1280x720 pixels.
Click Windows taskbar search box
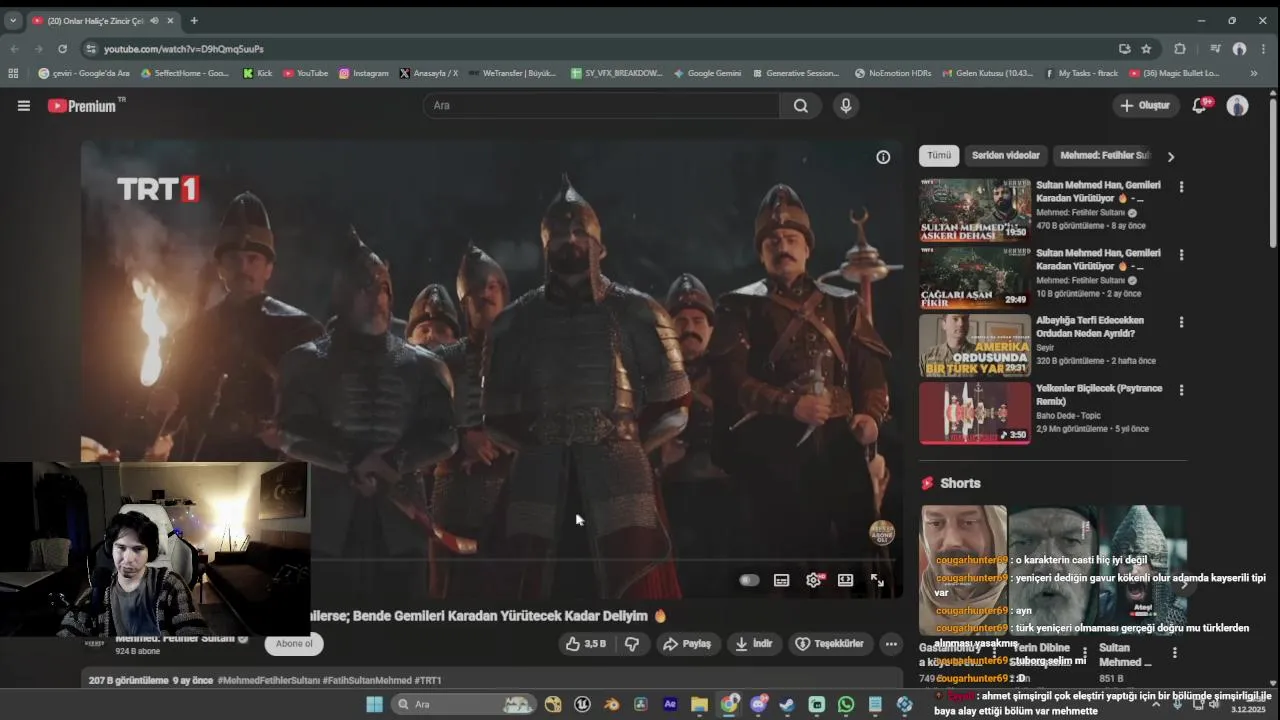click(462, 704)
